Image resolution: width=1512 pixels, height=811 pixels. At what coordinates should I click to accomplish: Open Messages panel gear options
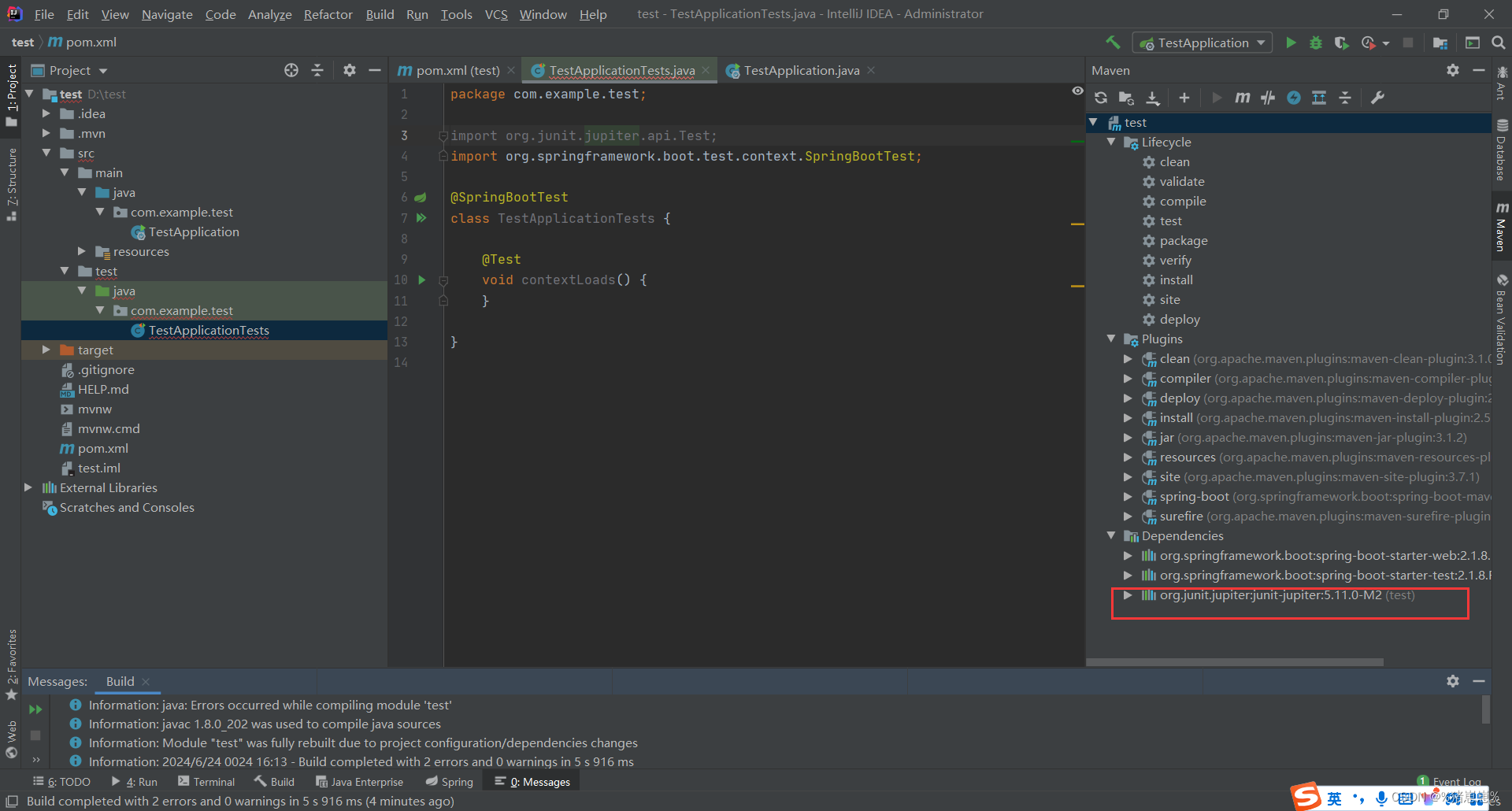click(x=1453, y=681)
